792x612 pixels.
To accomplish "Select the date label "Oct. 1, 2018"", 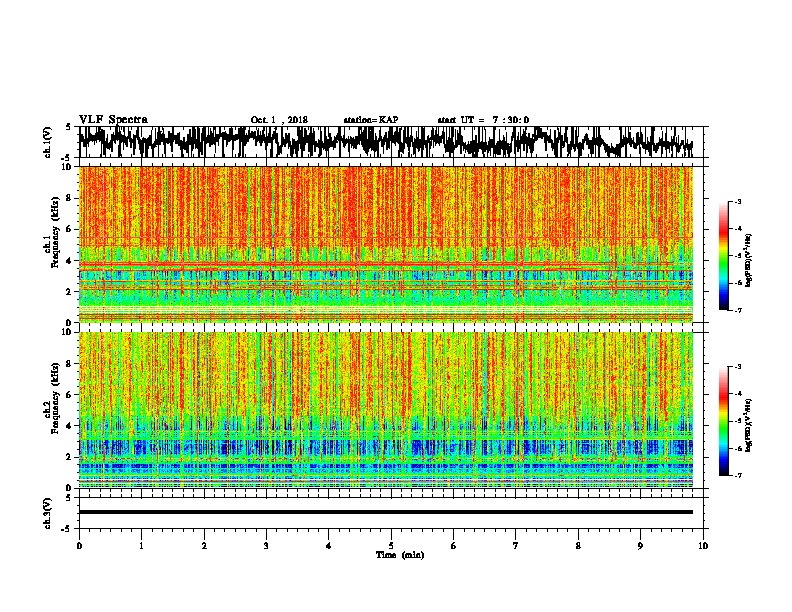I will coord(279,120).
